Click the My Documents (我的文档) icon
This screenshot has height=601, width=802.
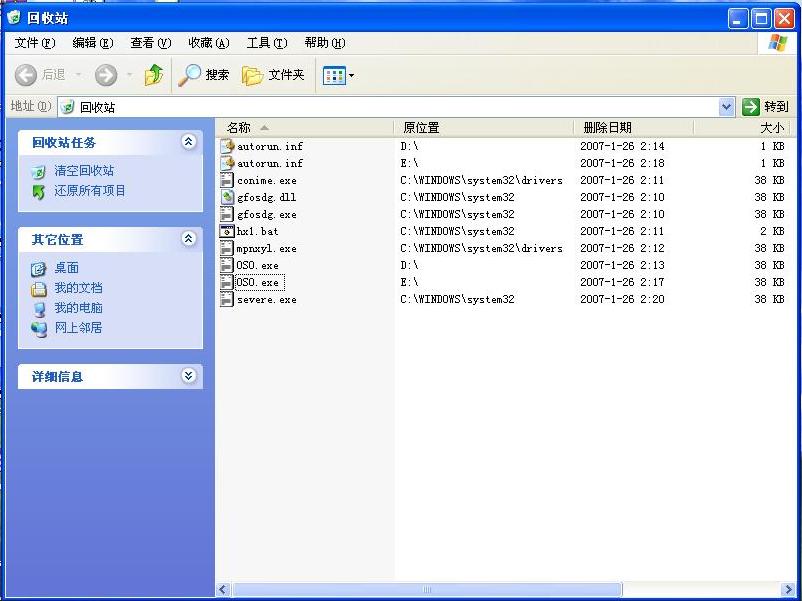[x=38, y=289]
